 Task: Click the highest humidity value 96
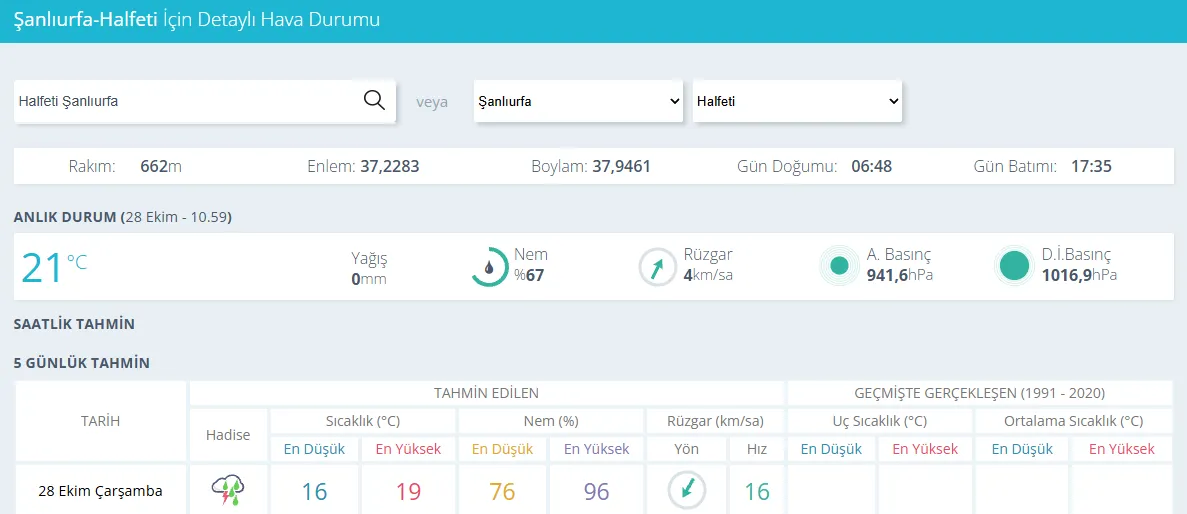[x=596, y=491]
